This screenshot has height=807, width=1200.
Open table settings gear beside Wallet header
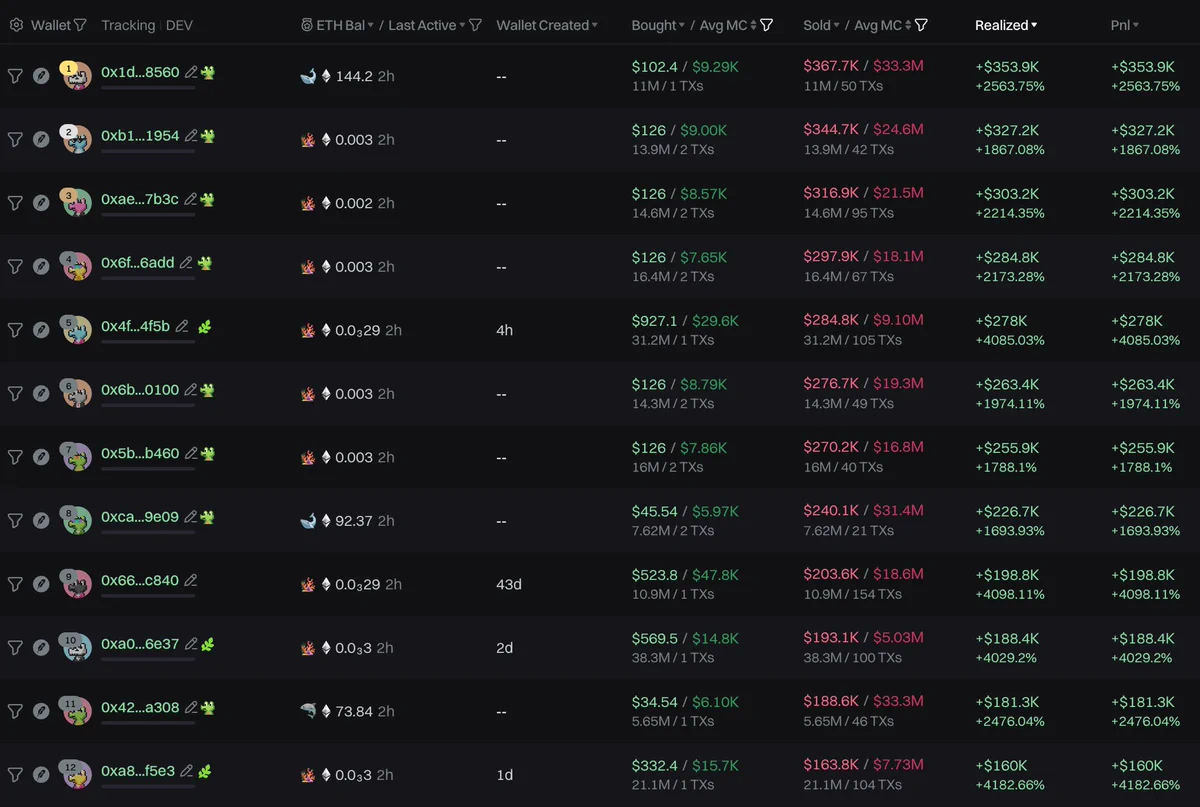[16, 25]
